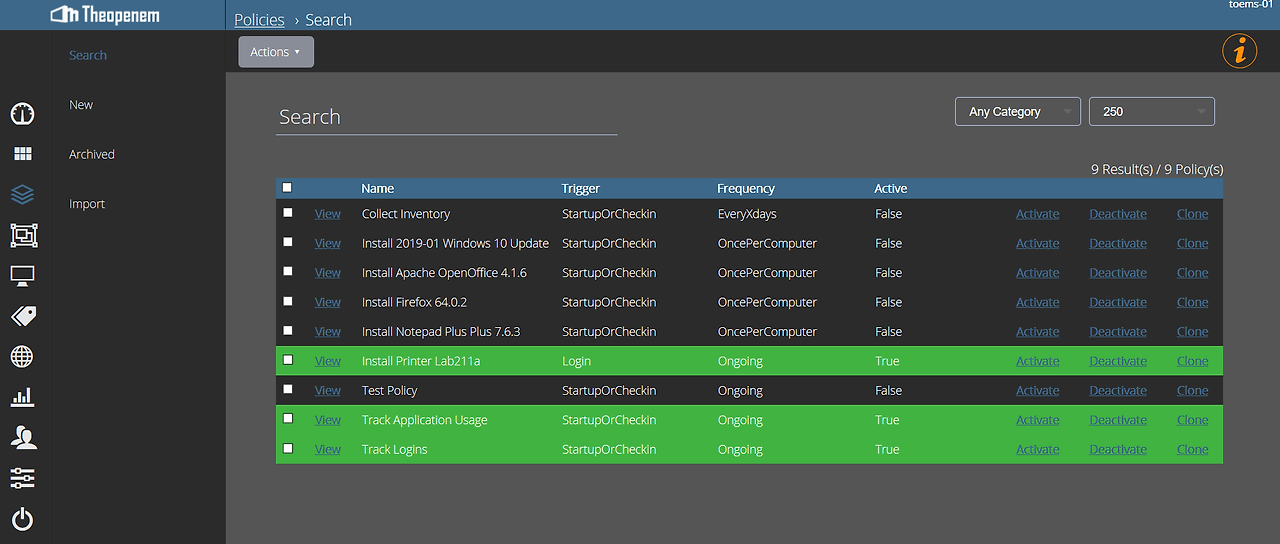1280x544 pixels.
Task: Check the Track Logins row checkbox
Action: click(288, 448)
